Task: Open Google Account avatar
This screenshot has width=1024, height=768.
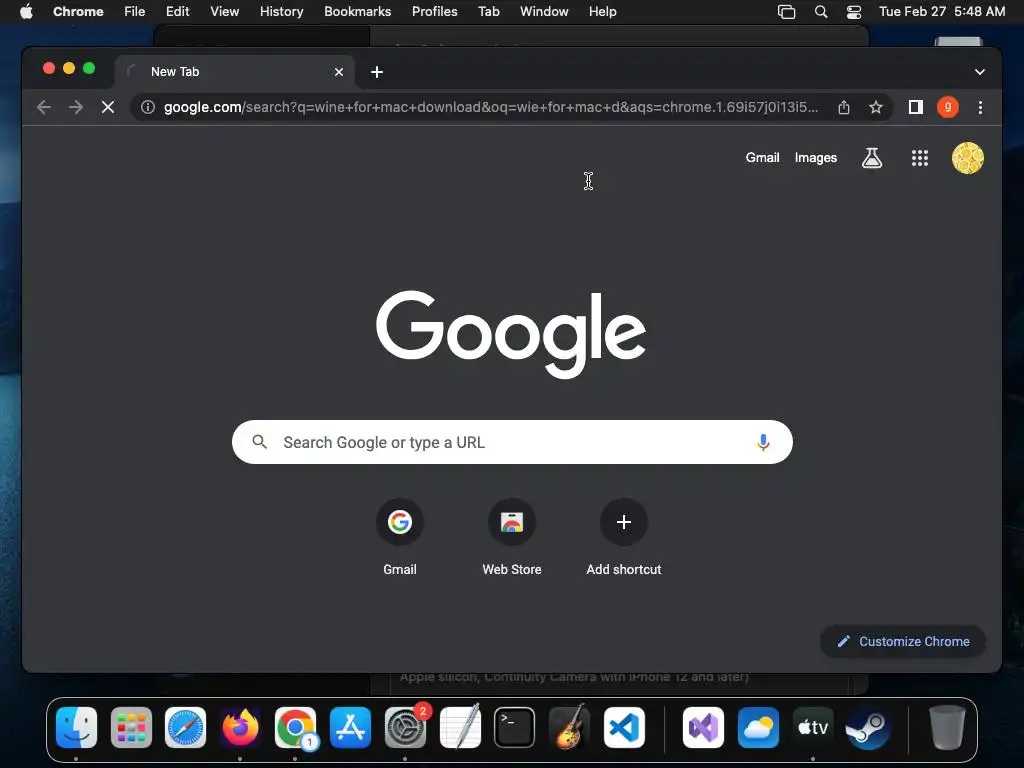Action: (x=967, y=158)
